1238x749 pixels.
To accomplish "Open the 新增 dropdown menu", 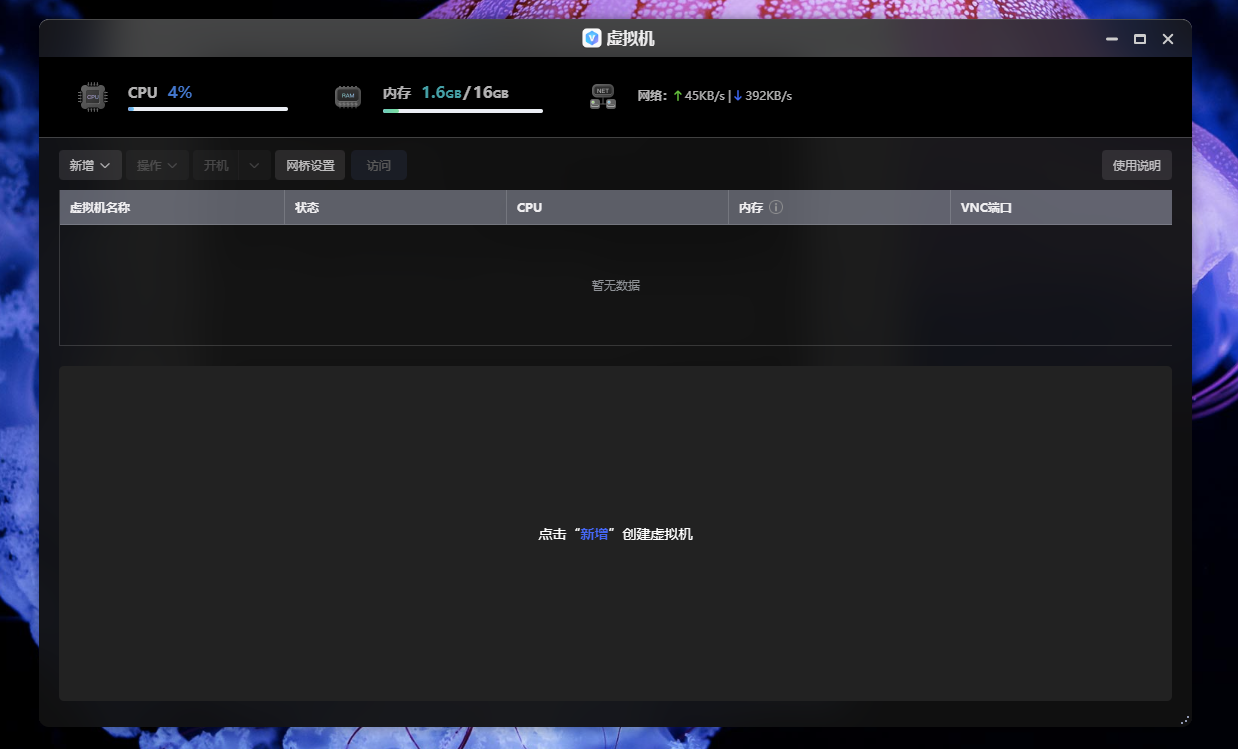I will (90, 165).
